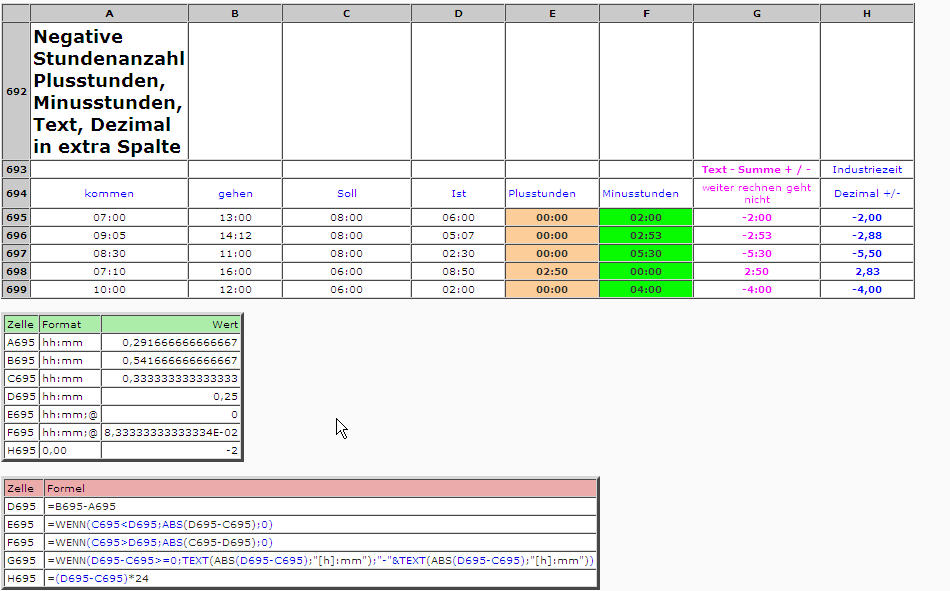Click the 'Wert' header in format table
This screenshot has width=950, height=591.
(171, 324)
